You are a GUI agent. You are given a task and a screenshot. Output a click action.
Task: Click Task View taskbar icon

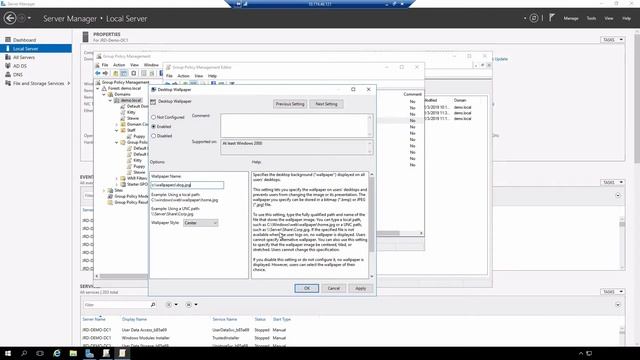pos(40,353)
